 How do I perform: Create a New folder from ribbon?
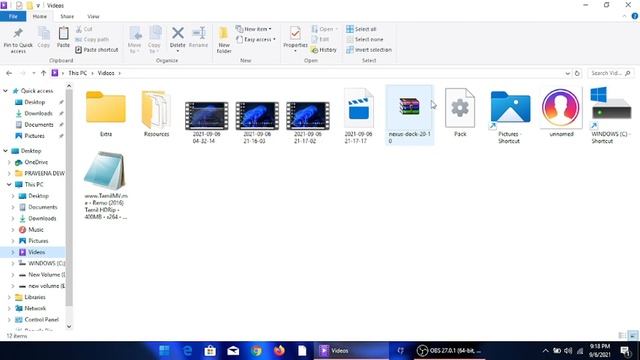point(224,40)
